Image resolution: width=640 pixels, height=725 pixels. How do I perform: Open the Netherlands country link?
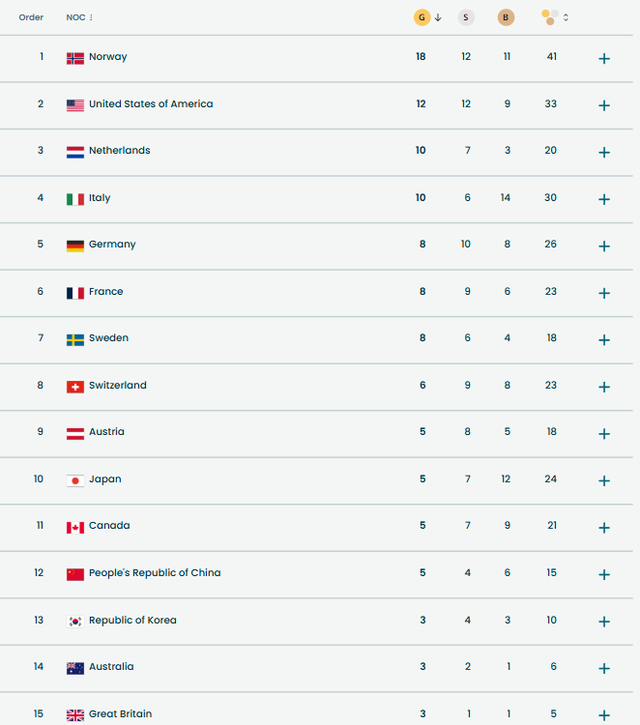[119, 151]
